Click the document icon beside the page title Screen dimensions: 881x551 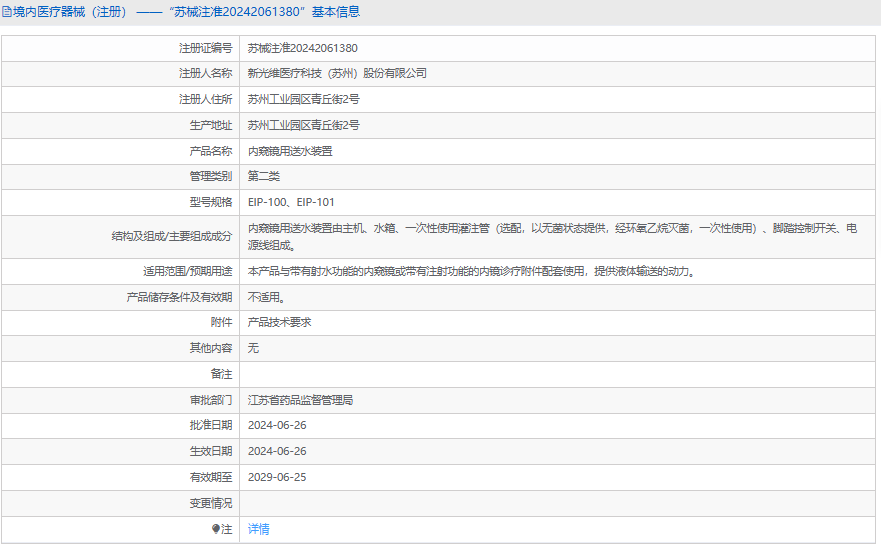coord(7,12)
